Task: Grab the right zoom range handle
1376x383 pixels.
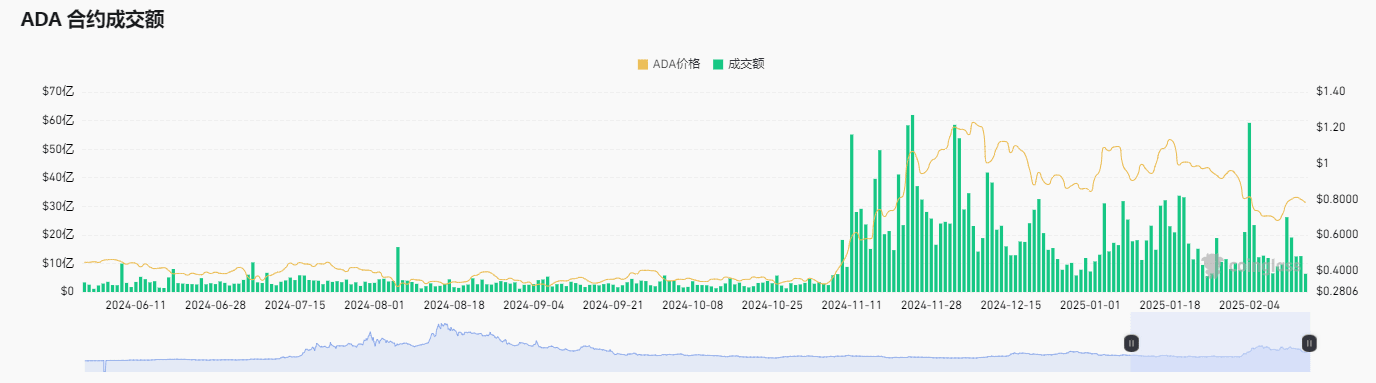Action: click(1309, 343)
